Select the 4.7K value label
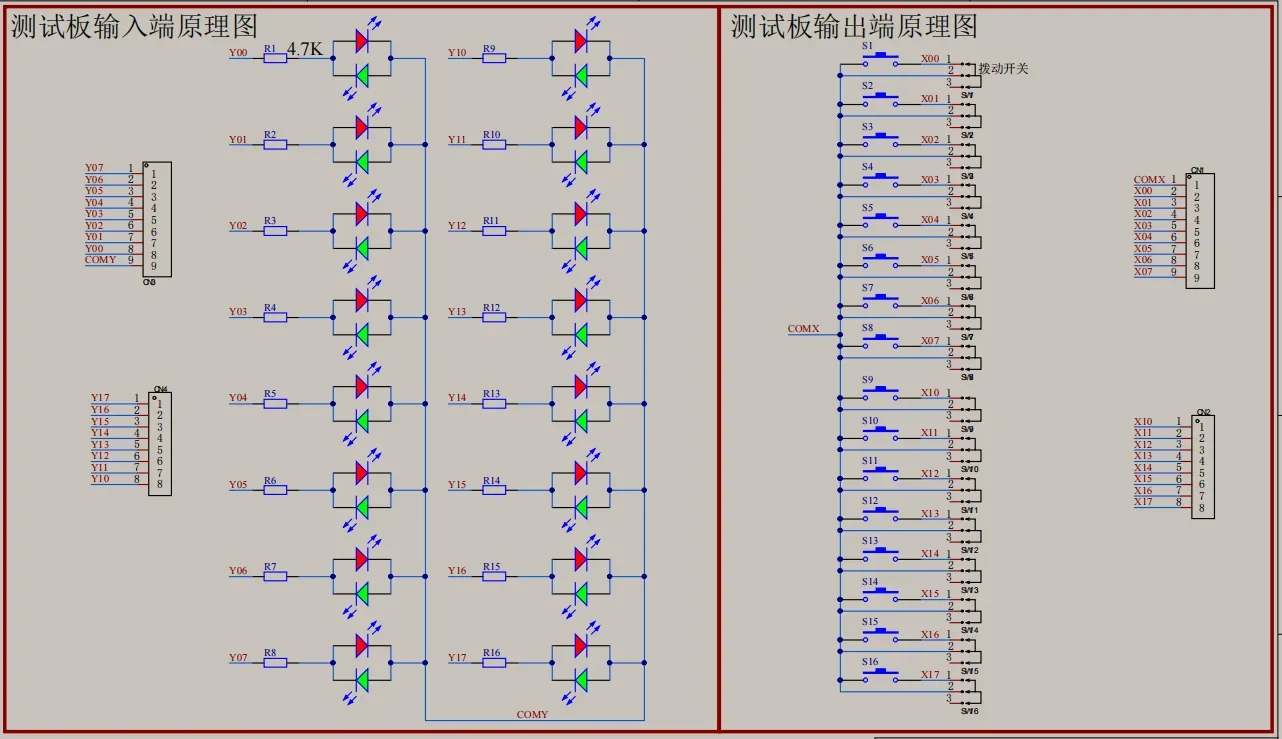1282x739 pixels. pos(305,49)
